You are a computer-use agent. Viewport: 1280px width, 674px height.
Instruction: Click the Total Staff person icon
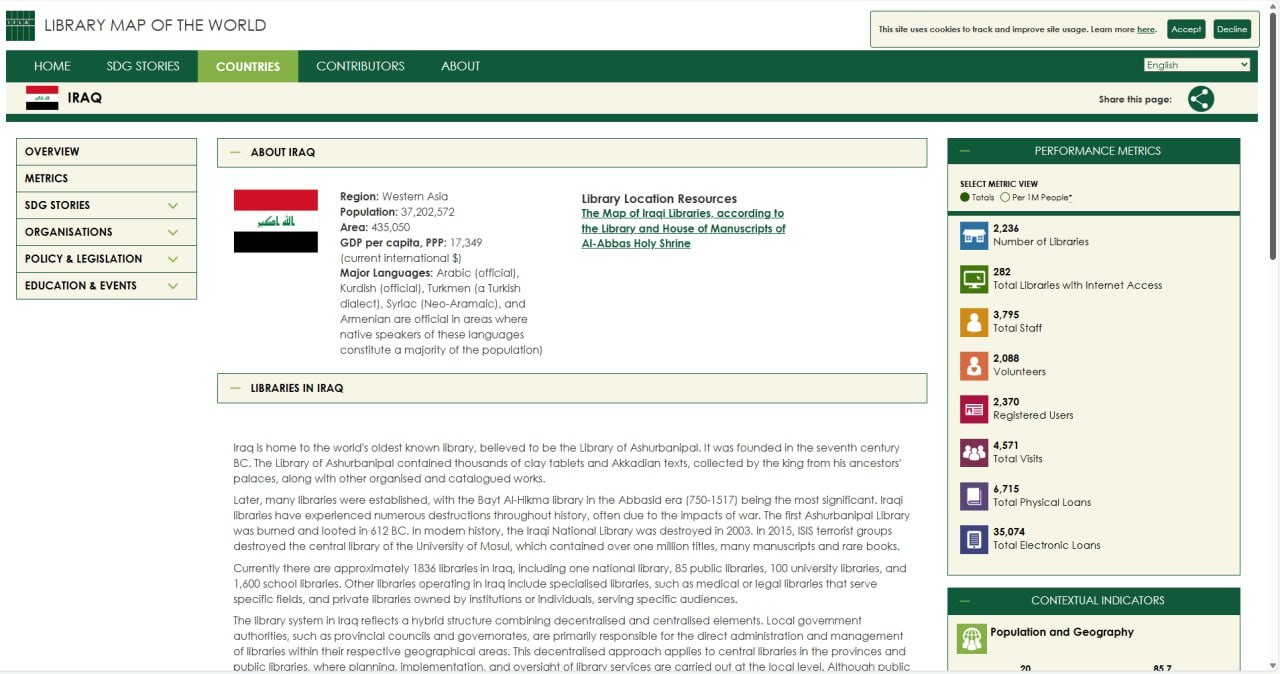click(x=974, y=322)
